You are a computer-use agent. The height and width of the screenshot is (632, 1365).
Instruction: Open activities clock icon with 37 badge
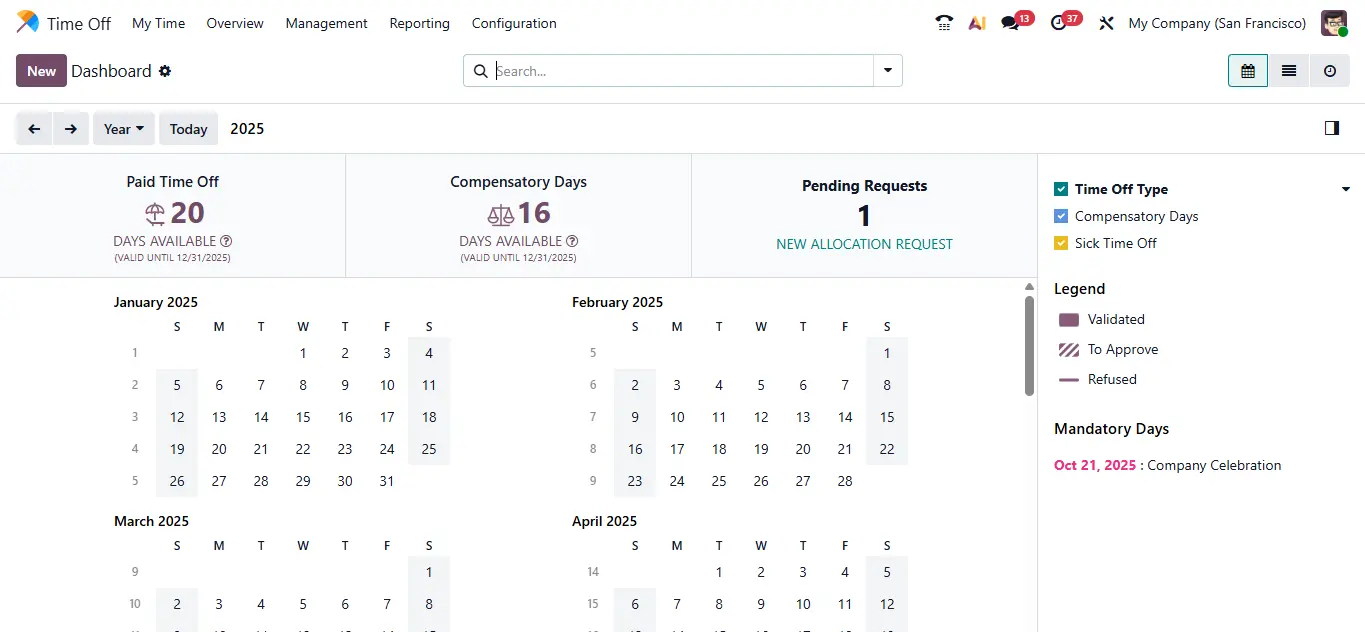pyautogui.click(x=1059, y=23)
